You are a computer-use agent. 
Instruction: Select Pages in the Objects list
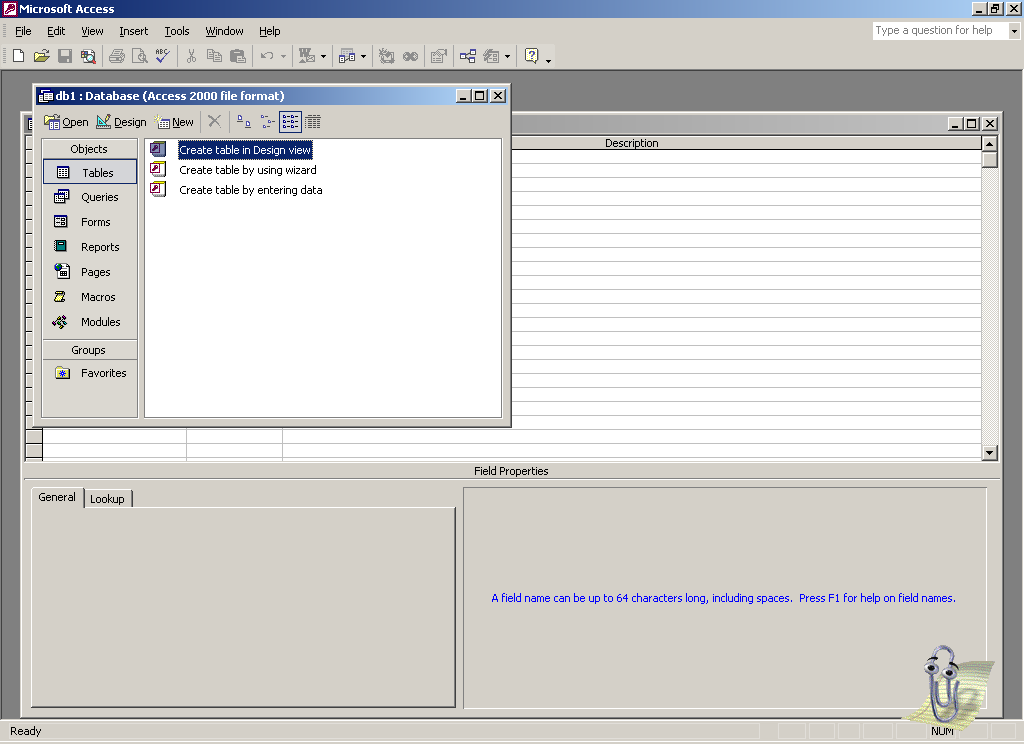(89, 272)
